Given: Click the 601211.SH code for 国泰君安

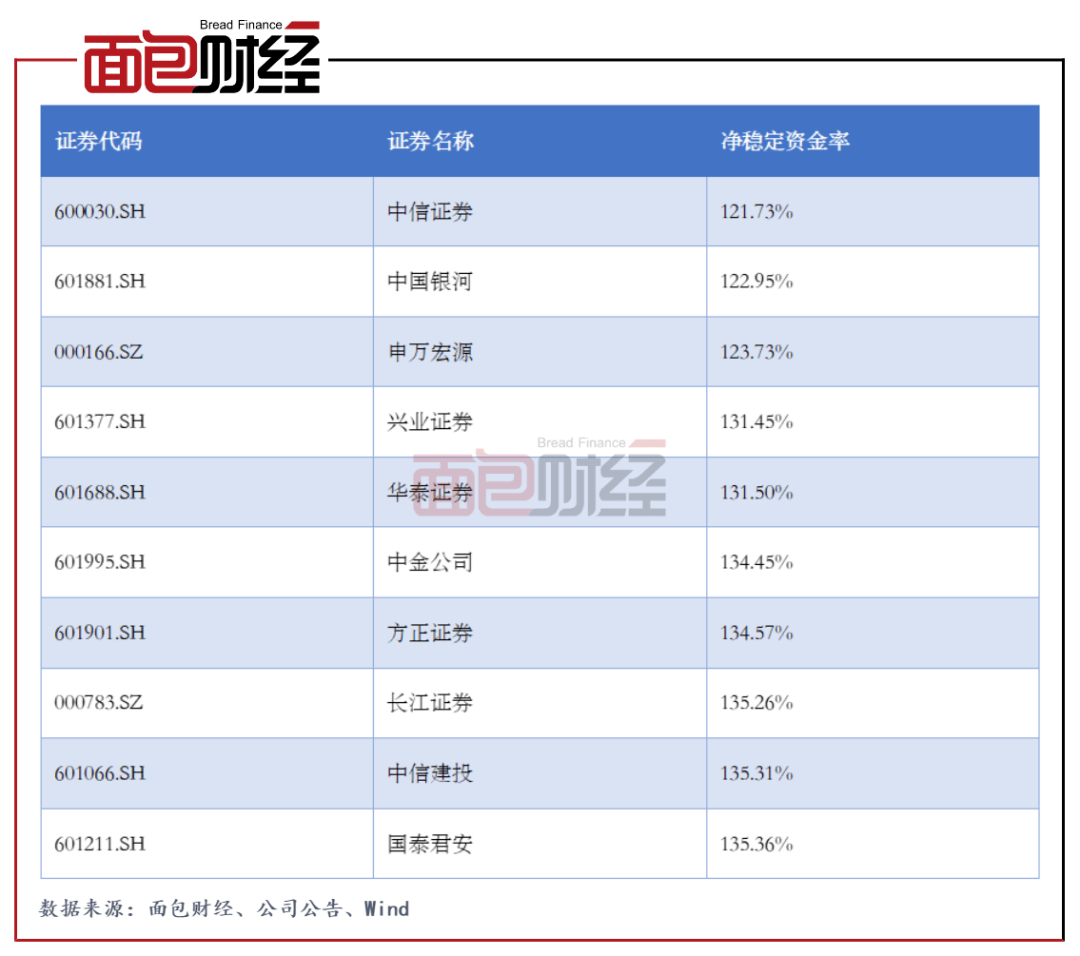Looking at the screenshot, I should pyautogui.click(x=101, y=844).
